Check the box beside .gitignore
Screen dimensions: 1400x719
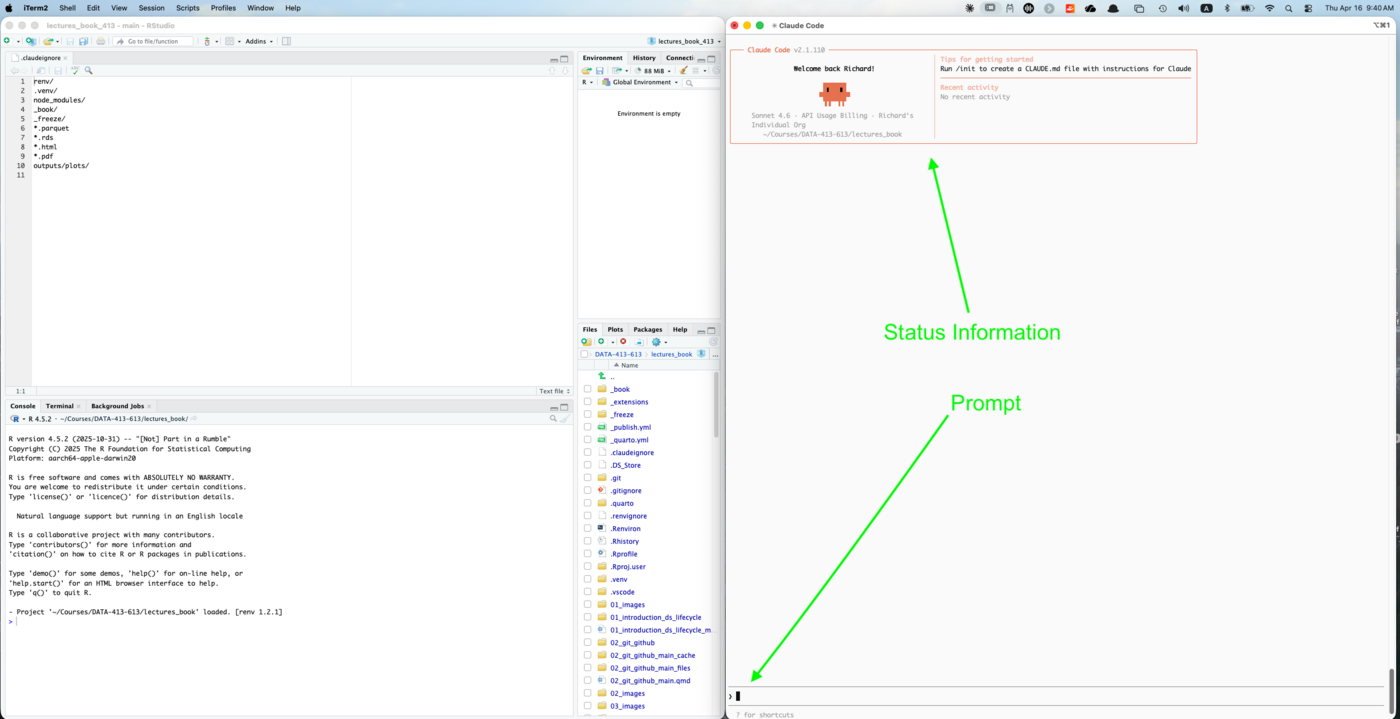tap(588, 490)
